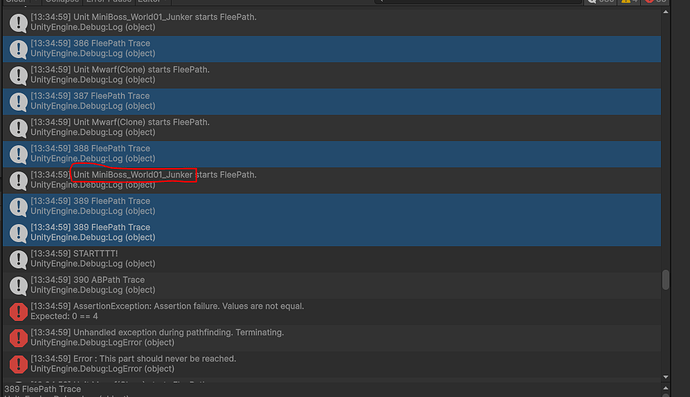
Task: Click the down arrow of the log list scrollbar
Action: click(x=665, y=377)
